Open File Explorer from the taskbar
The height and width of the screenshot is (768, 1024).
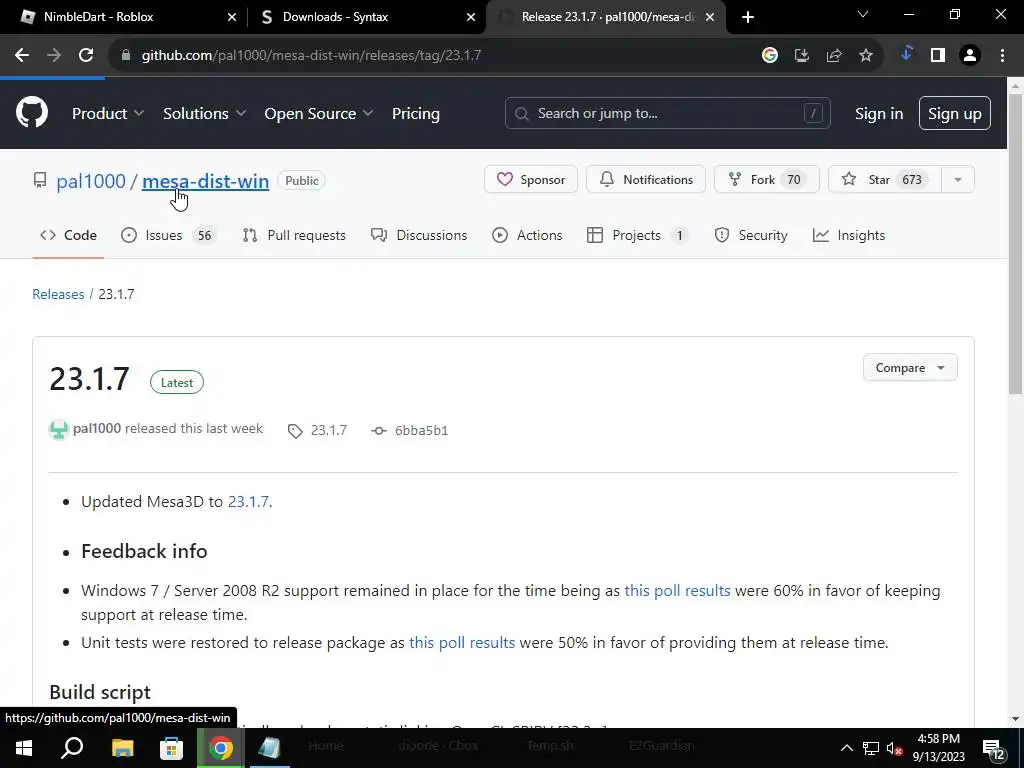click(x=122, y=748)
